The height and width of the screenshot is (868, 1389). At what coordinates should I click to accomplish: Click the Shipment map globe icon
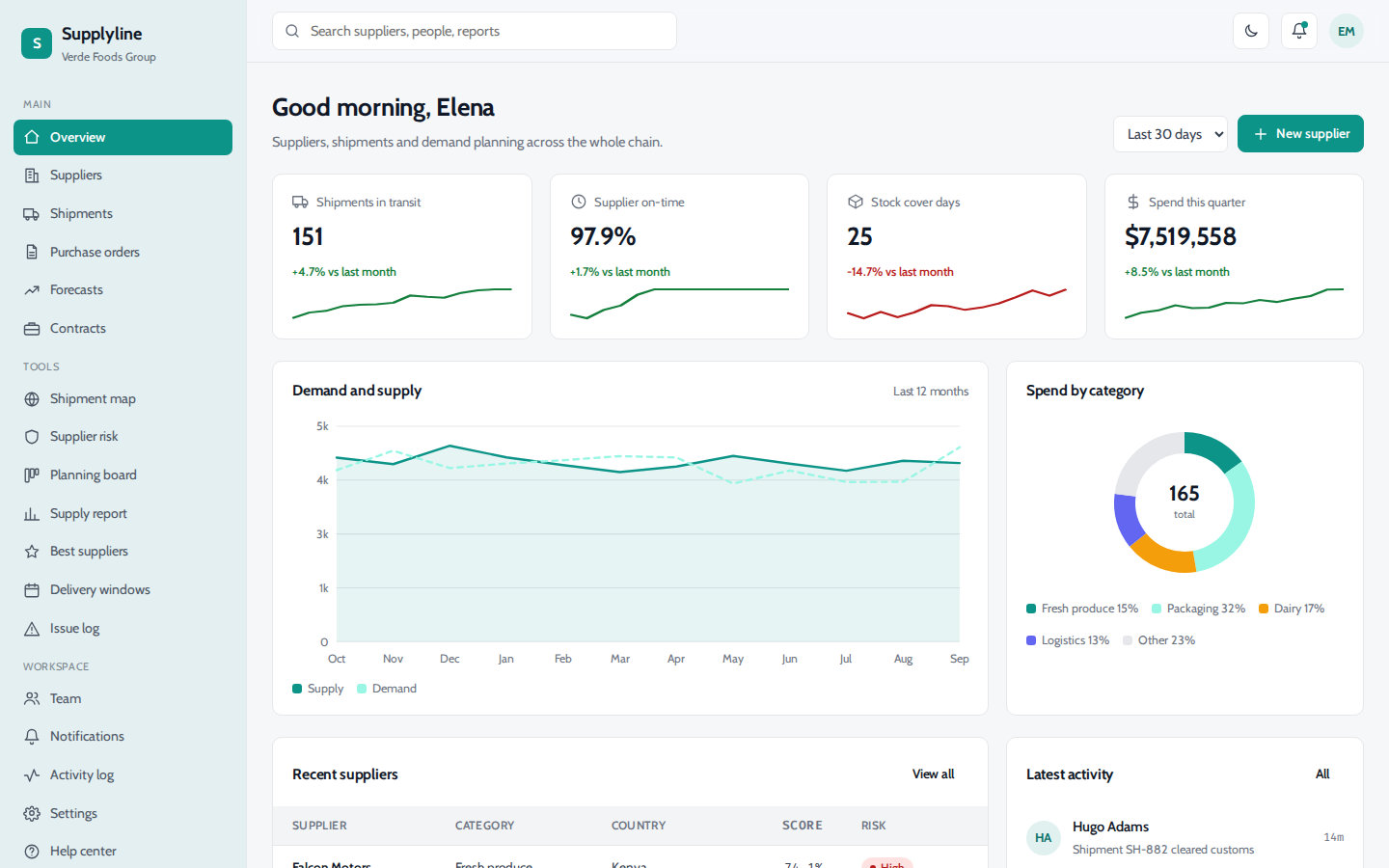32,399
